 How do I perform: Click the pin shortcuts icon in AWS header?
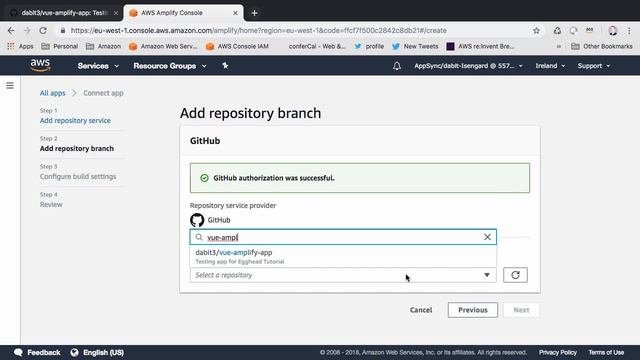pos(225,65)
